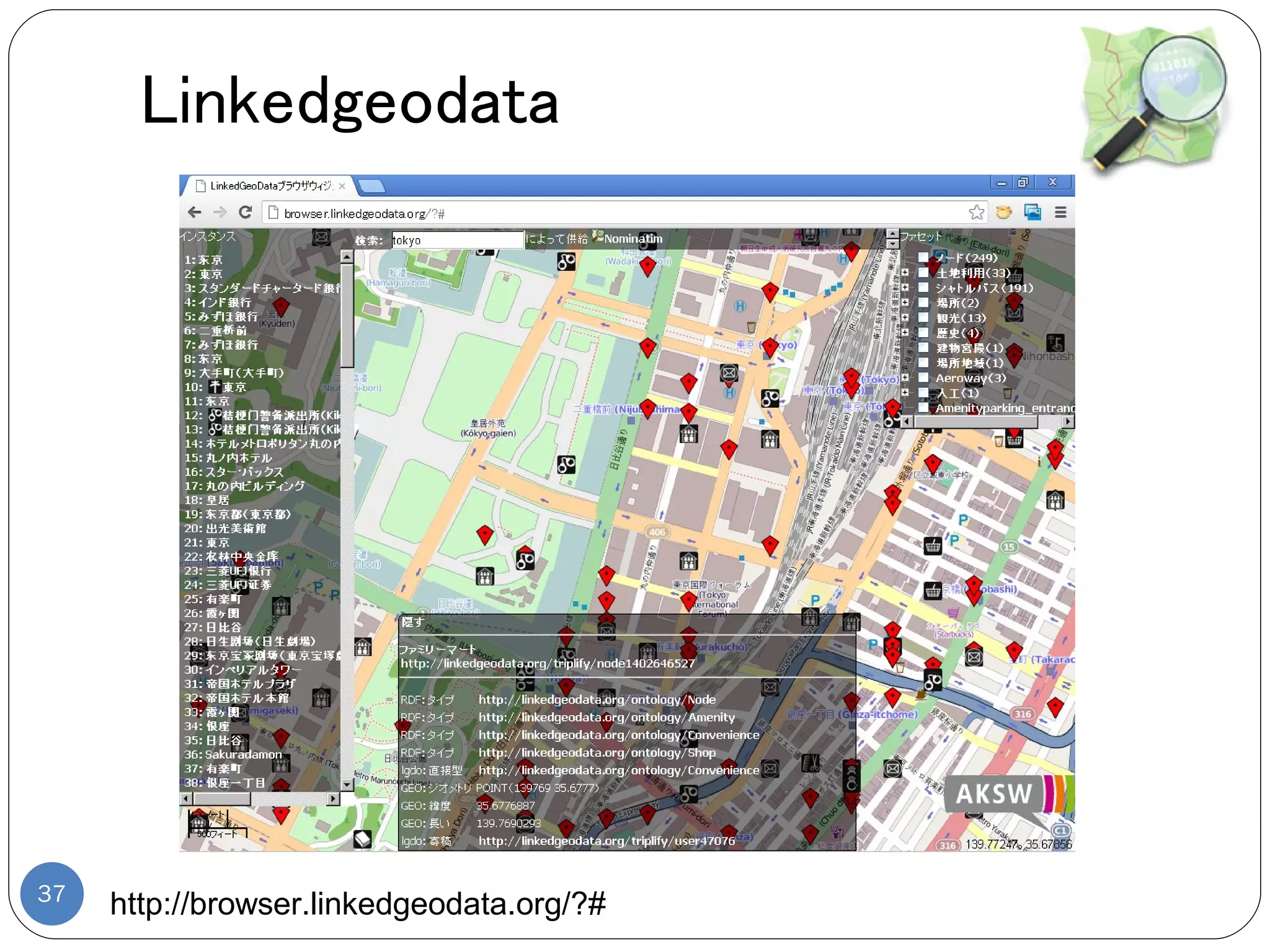Screen dimensions: 1270x952
Task: Click the museum icon at the map's right edge
Action: click(1055, 500)
